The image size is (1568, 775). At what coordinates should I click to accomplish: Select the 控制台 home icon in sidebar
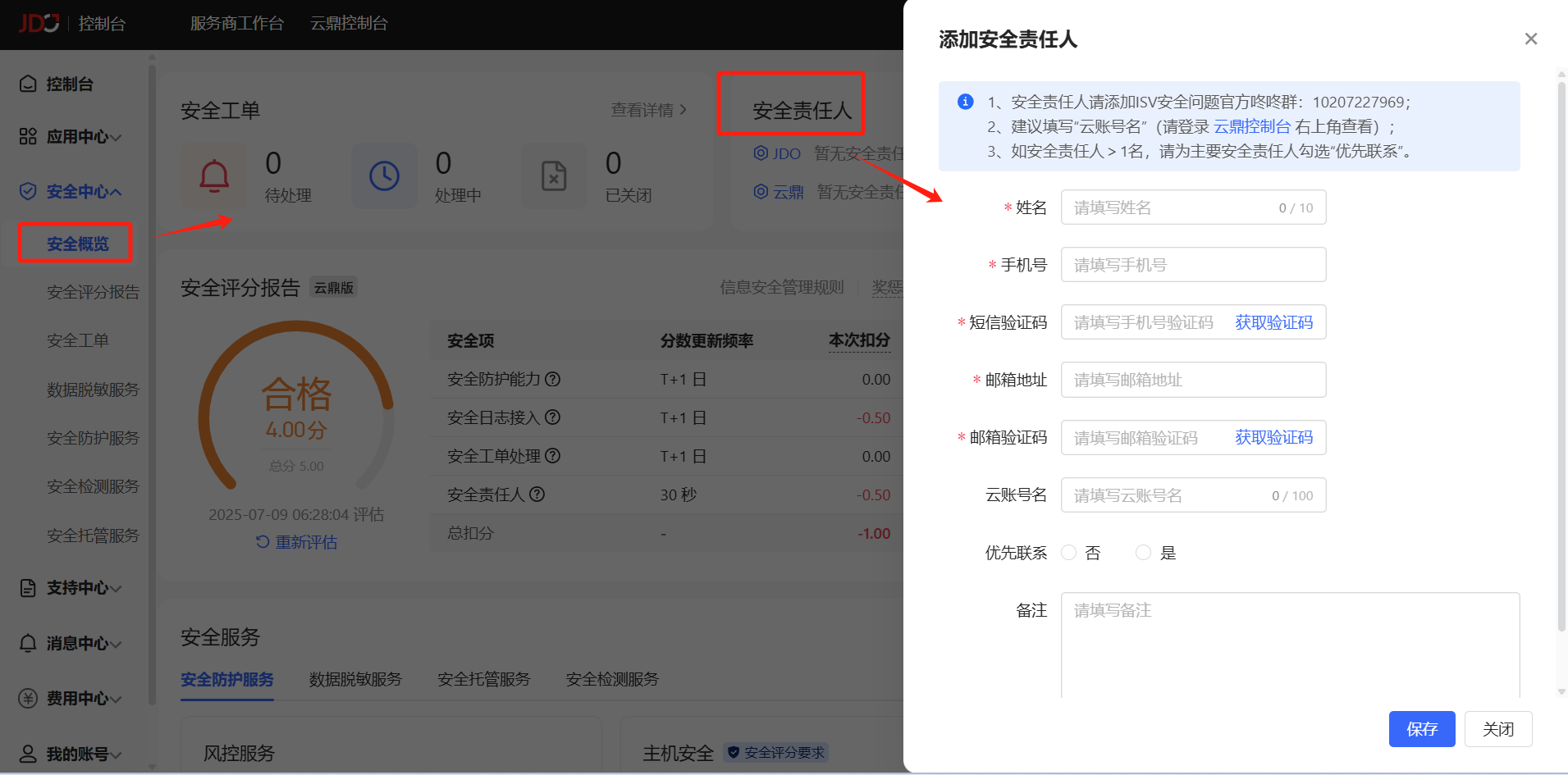tap(27, 83)
